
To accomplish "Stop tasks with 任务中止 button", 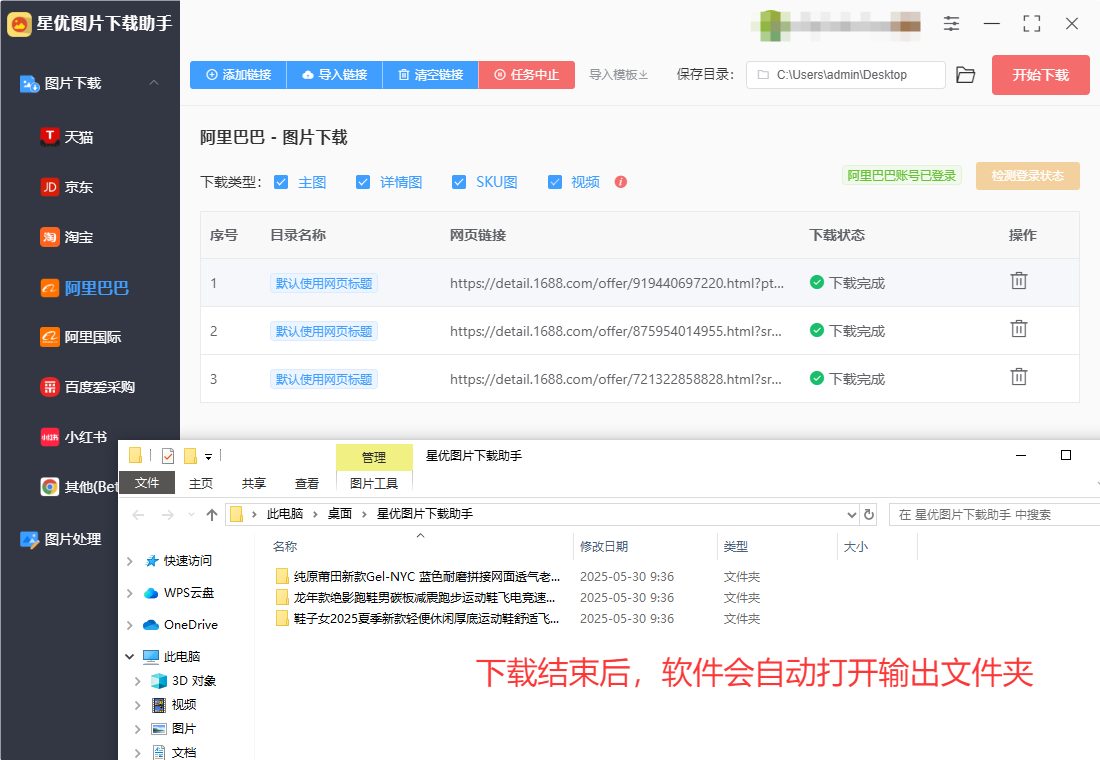I will point(527,75).
